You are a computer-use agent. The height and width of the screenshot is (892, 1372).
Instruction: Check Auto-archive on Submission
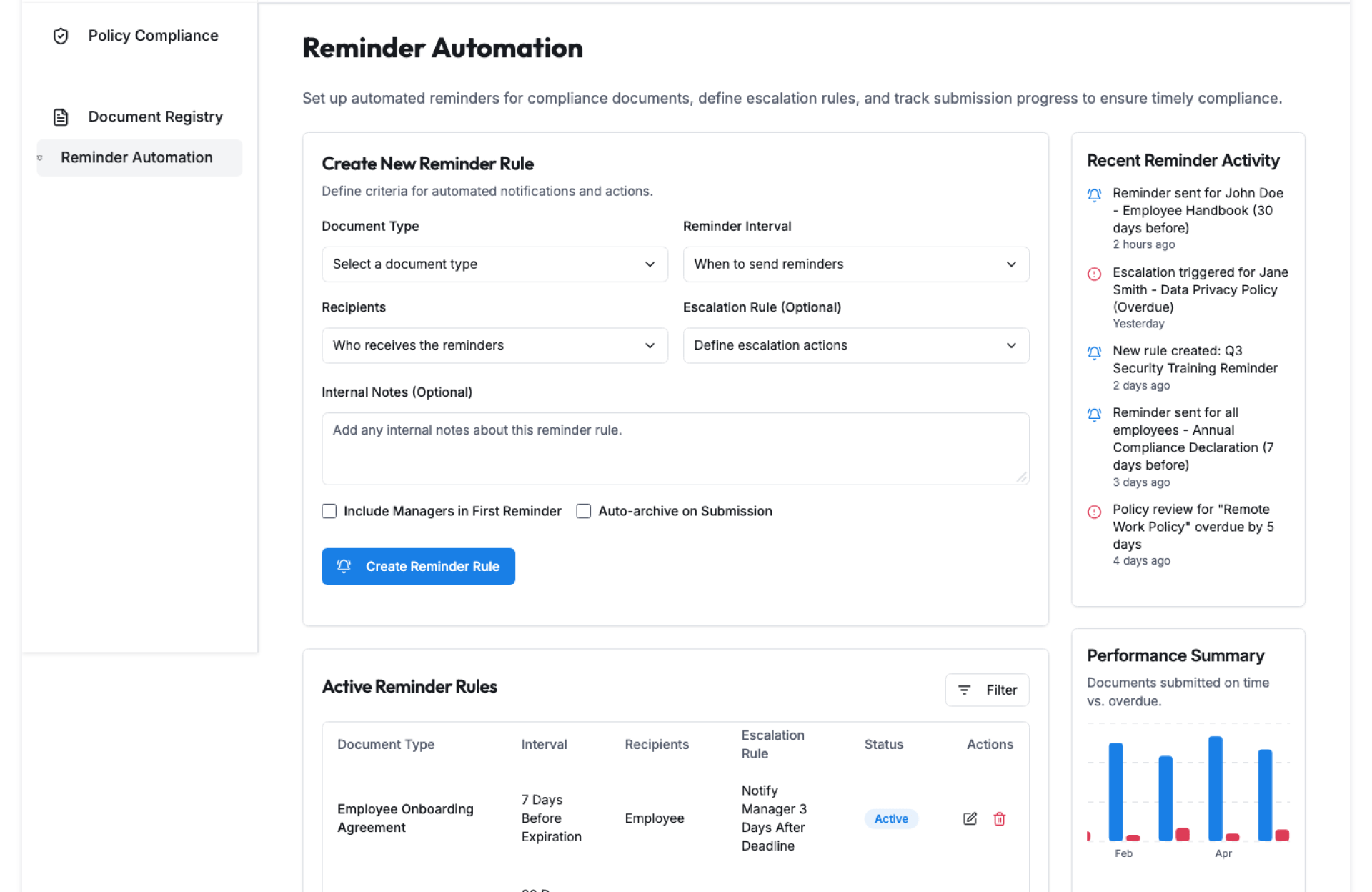(x=583, y=511)
